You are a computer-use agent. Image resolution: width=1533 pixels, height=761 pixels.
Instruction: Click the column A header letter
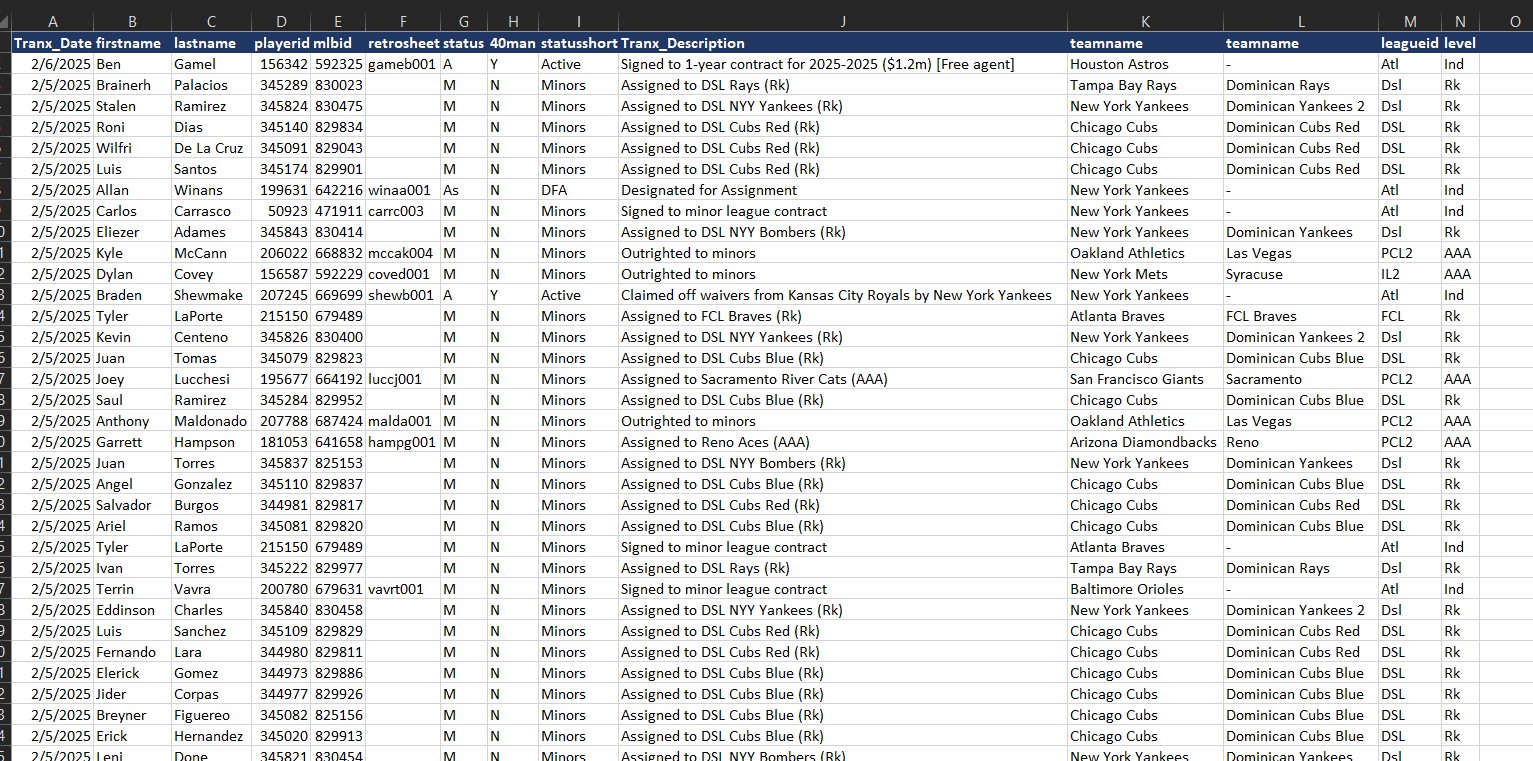click(x=53, y=21)
